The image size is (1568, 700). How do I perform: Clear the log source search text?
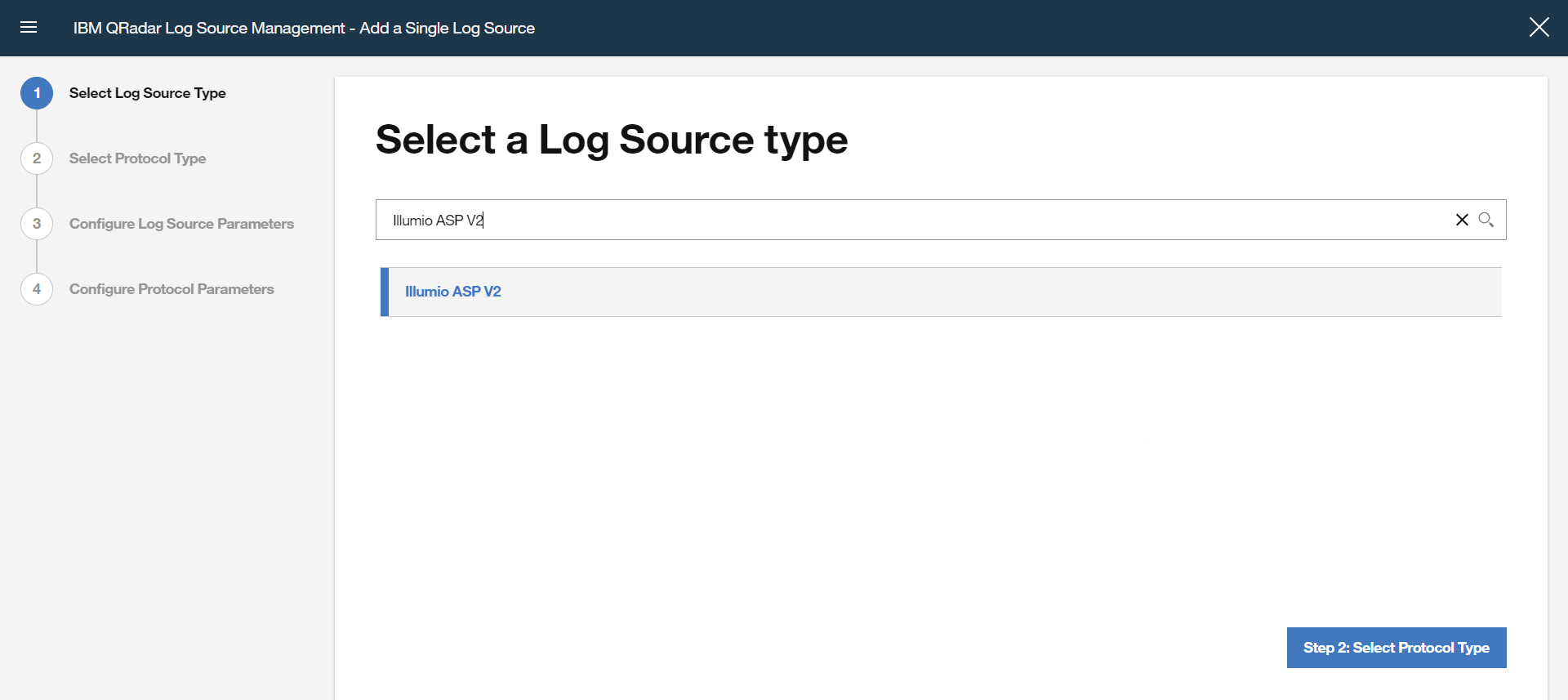pos(1462,220)
